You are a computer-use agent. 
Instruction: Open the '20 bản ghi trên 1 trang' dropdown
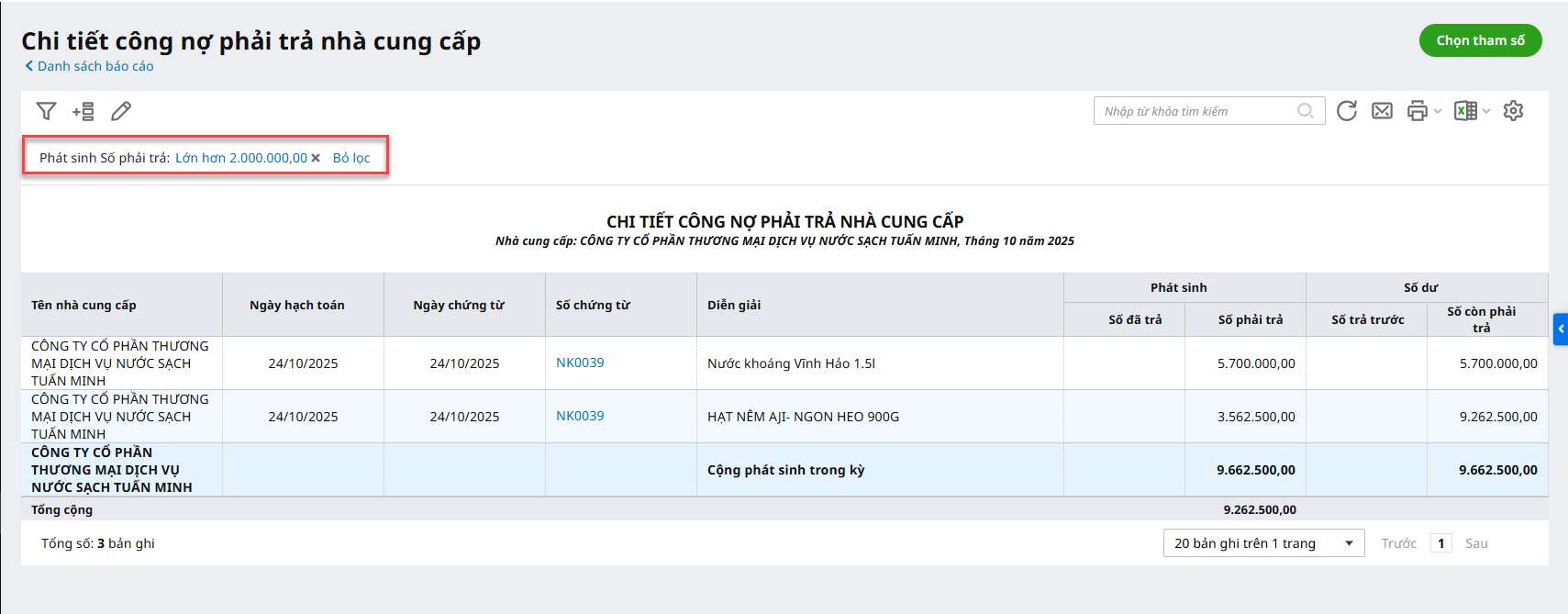(1263, 543)
